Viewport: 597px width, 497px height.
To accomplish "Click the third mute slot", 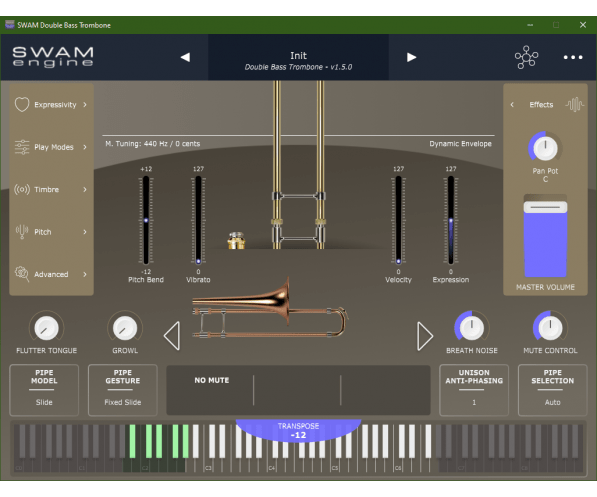I will click(385, 390).
